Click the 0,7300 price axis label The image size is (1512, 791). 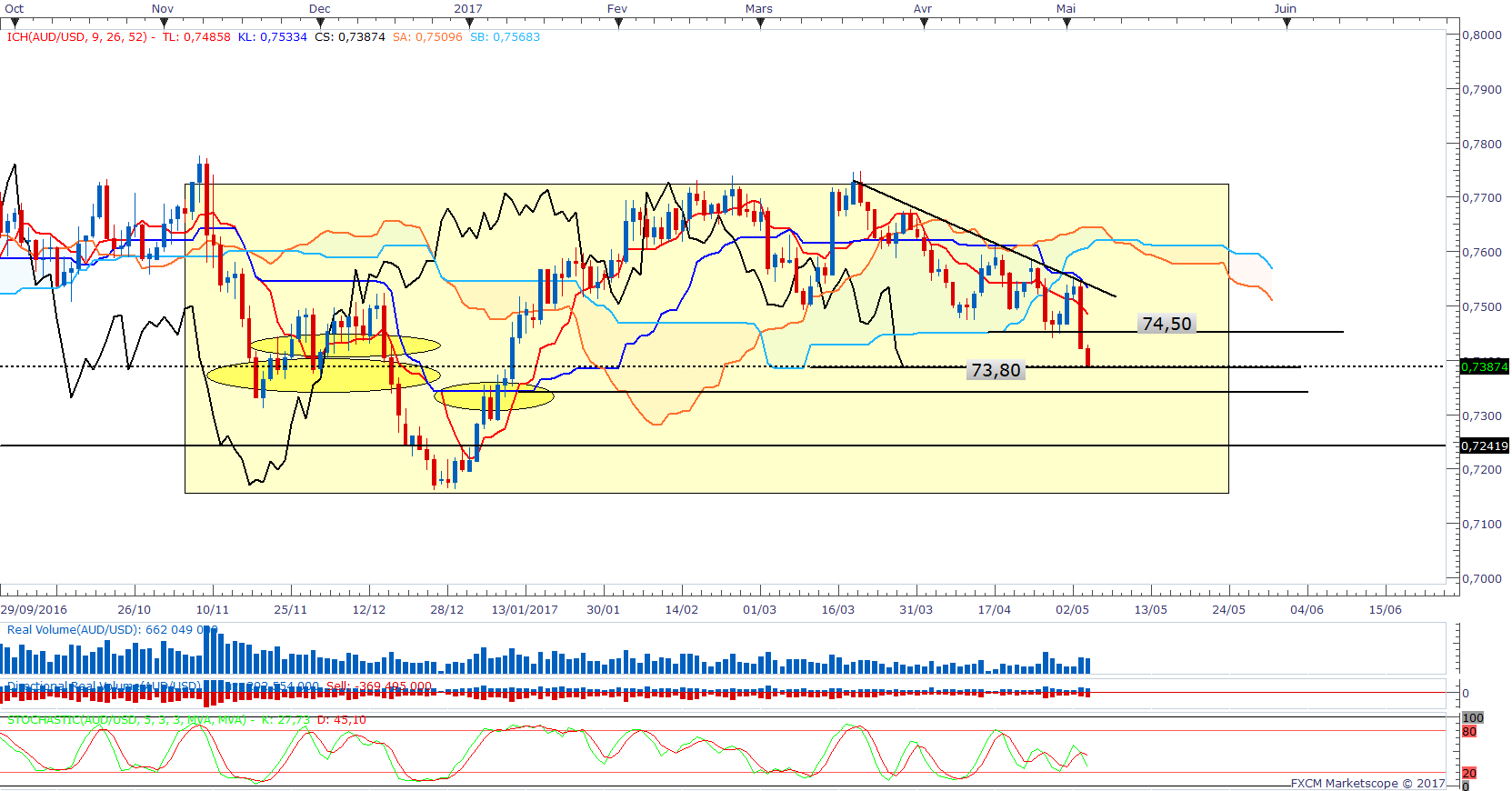click(x=1482, y=416)
